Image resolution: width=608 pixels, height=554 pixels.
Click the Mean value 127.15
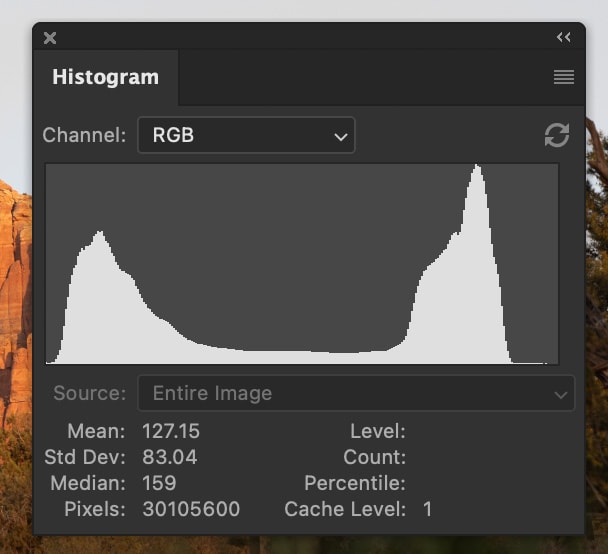pos(170,431)
